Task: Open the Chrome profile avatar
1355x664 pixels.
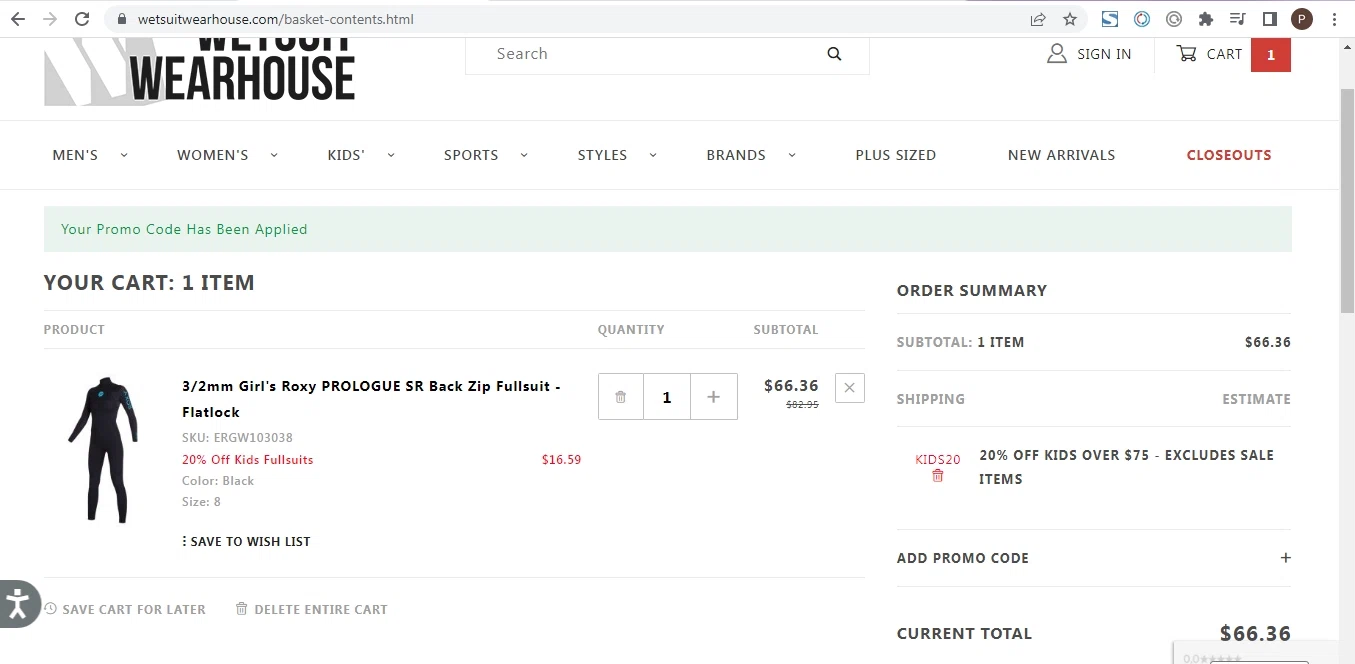Action: pos(1302,19)
